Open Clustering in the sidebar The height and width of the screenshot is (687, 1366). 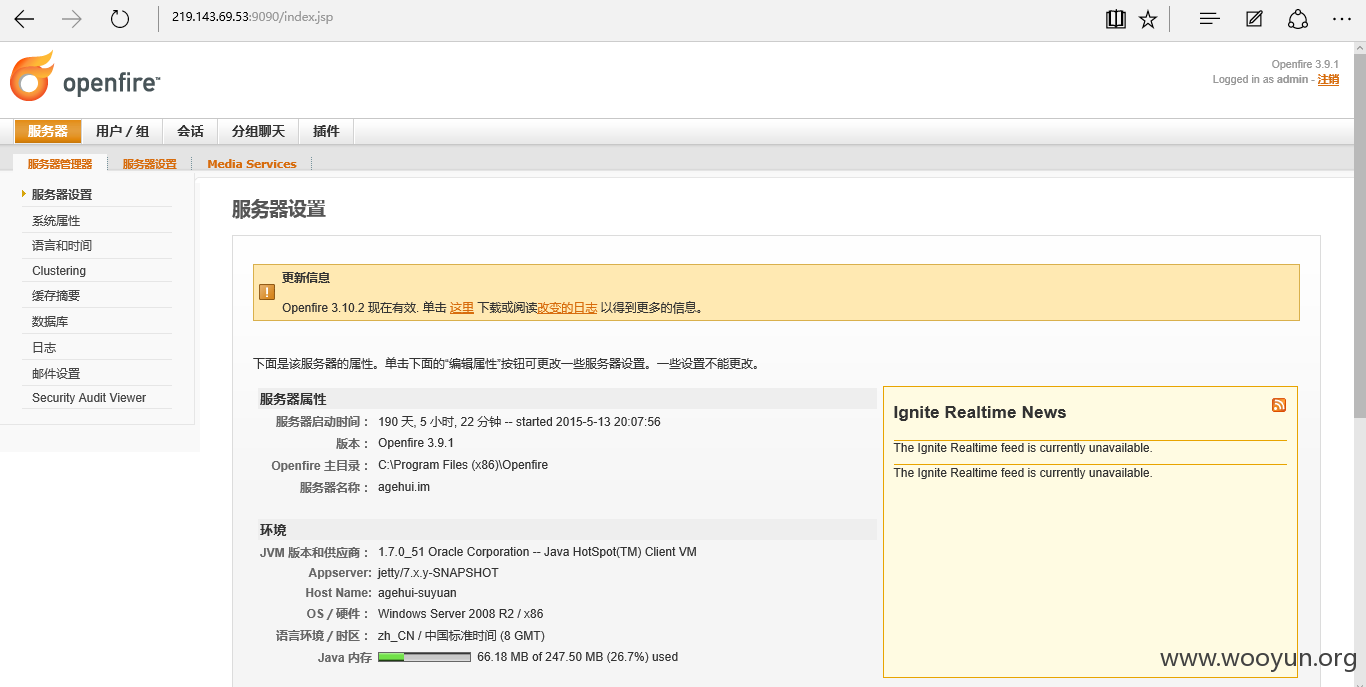(x=59, y=271)
